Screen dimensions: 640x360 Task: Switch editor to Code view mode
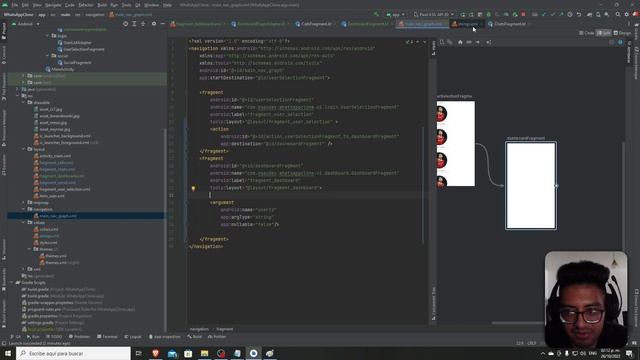587,33
